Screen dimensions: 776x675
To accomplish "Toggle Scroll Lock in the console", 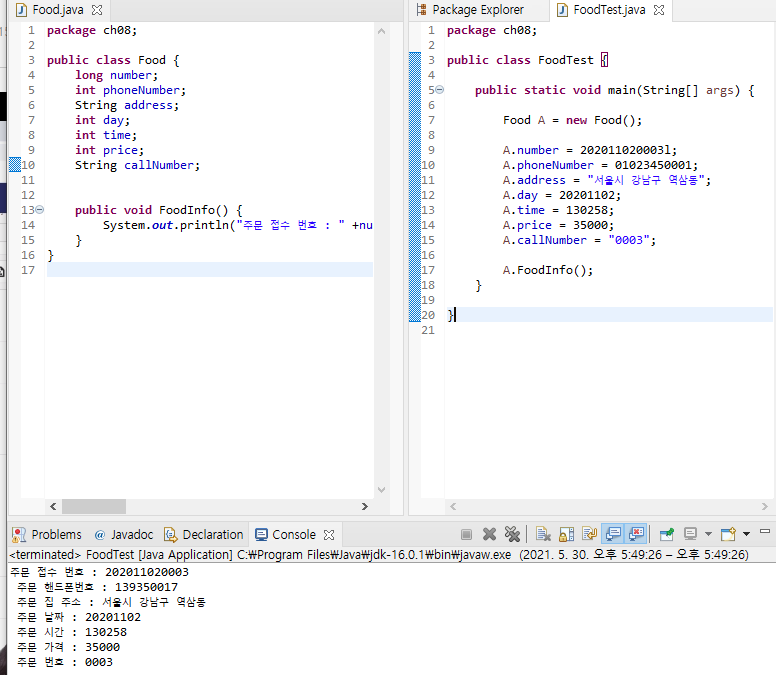I will [x=566, y=534].
